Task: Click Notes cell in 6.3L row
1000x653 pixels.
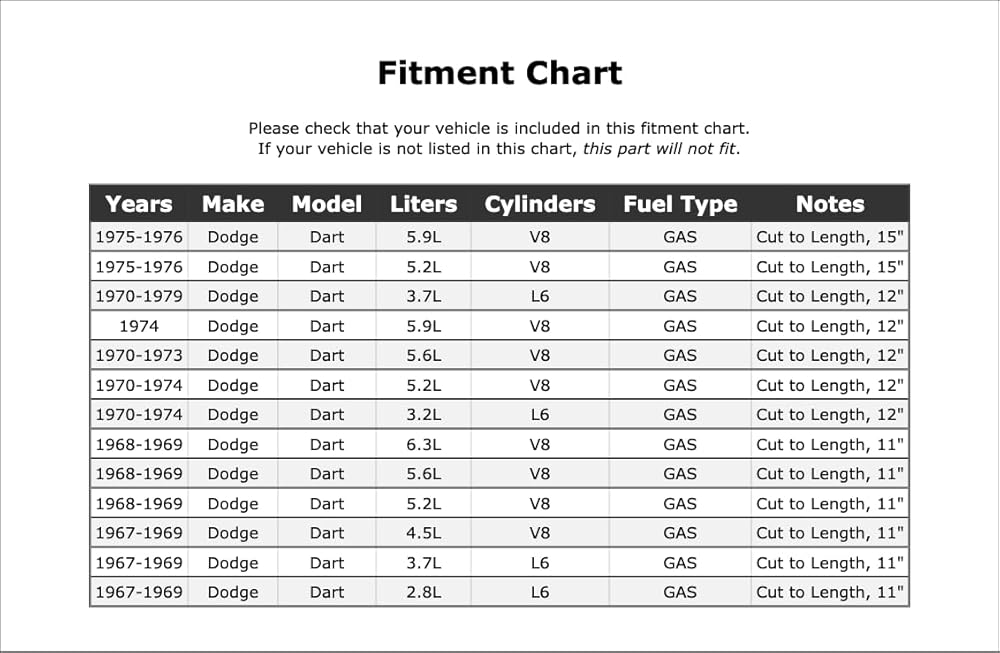Action: coord(830,444)
